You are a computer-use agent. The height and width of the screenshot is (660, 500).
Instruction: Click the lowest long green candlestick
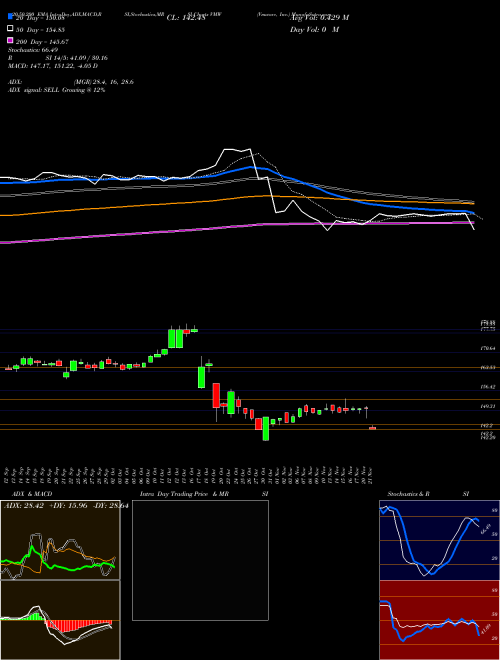266,428
